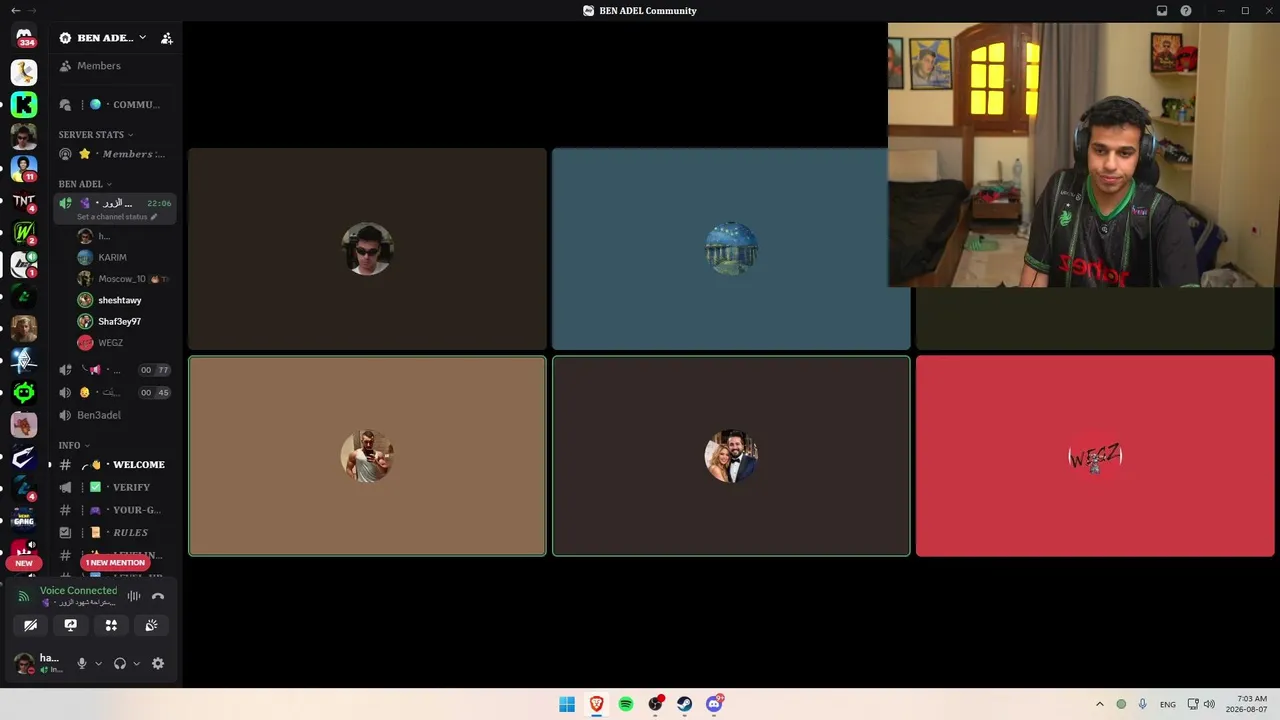Mute your microphone
The height and width of the screenshot is (720, 1280).
click(x=82, y=663)
